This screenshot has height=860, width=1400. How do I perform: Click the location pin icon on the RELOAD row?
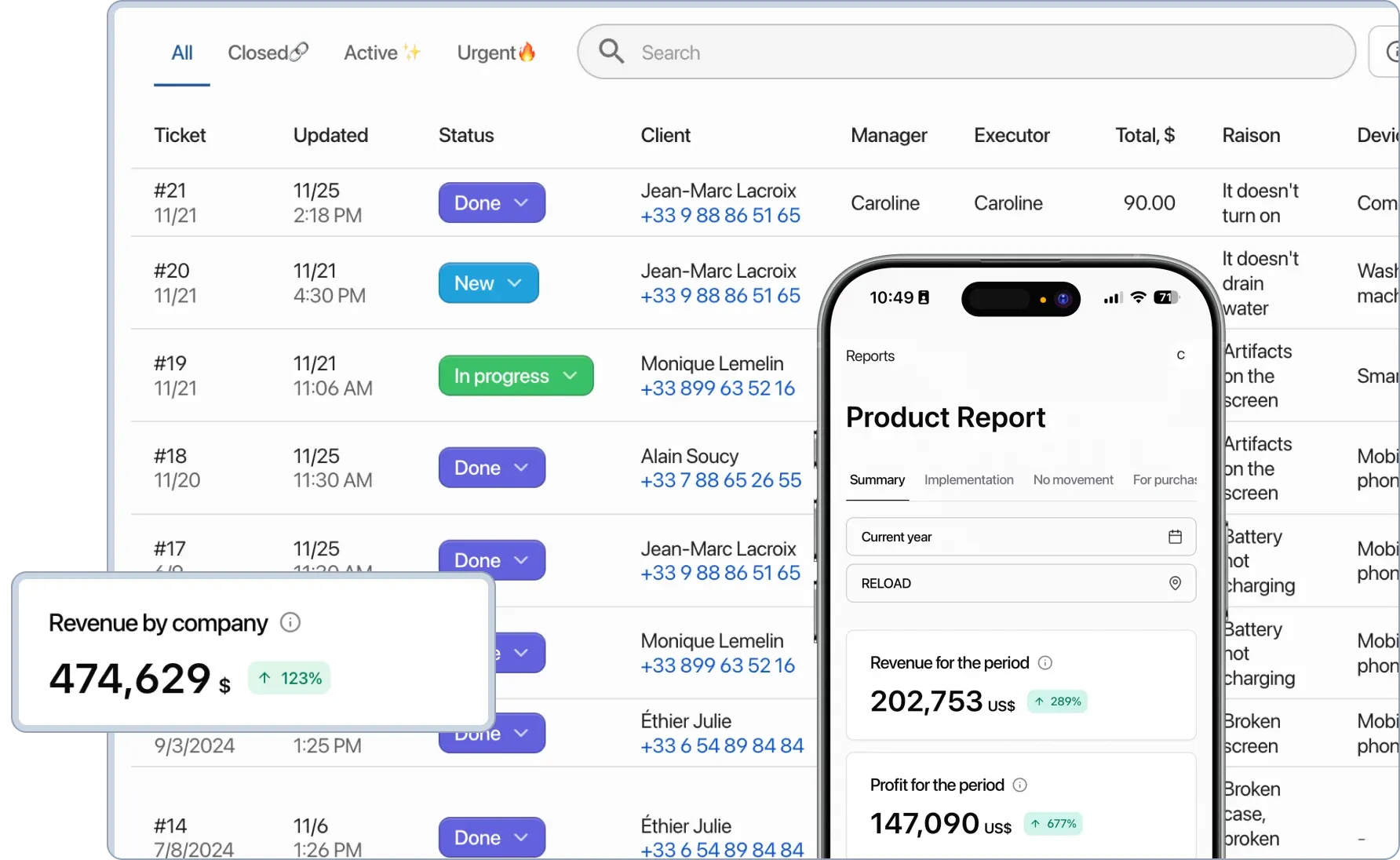tap(1175, 583)
